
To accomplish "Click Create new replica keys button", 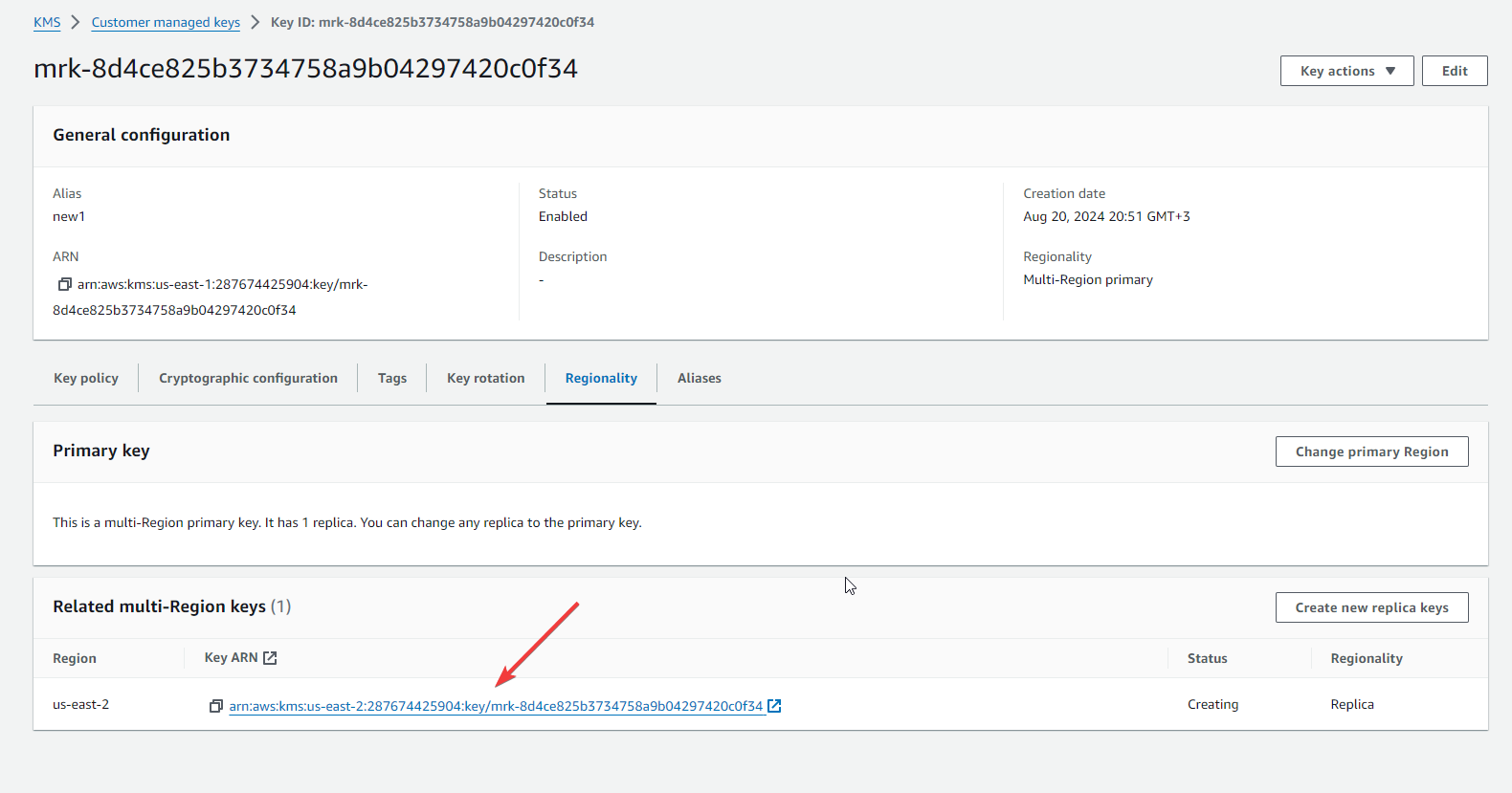I will (x=1371, y=607).
